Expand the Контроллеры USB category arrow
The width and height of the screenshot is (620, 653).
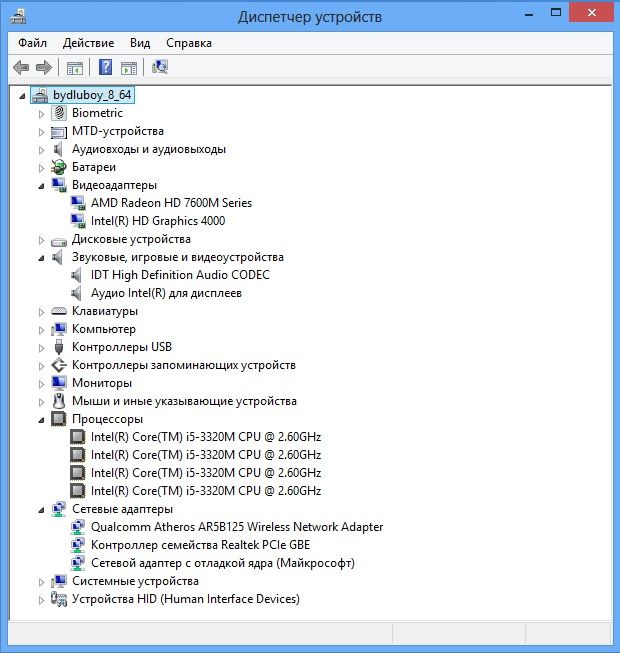(41, 348)
